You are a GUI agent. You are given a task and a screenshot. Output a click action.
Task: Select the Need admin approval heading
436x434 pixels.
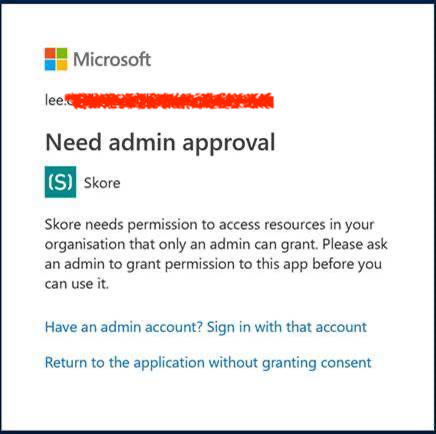point(160,143)
